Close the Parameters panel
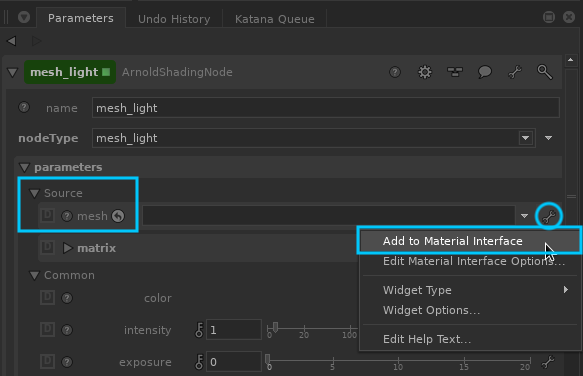 coord(569,17)
